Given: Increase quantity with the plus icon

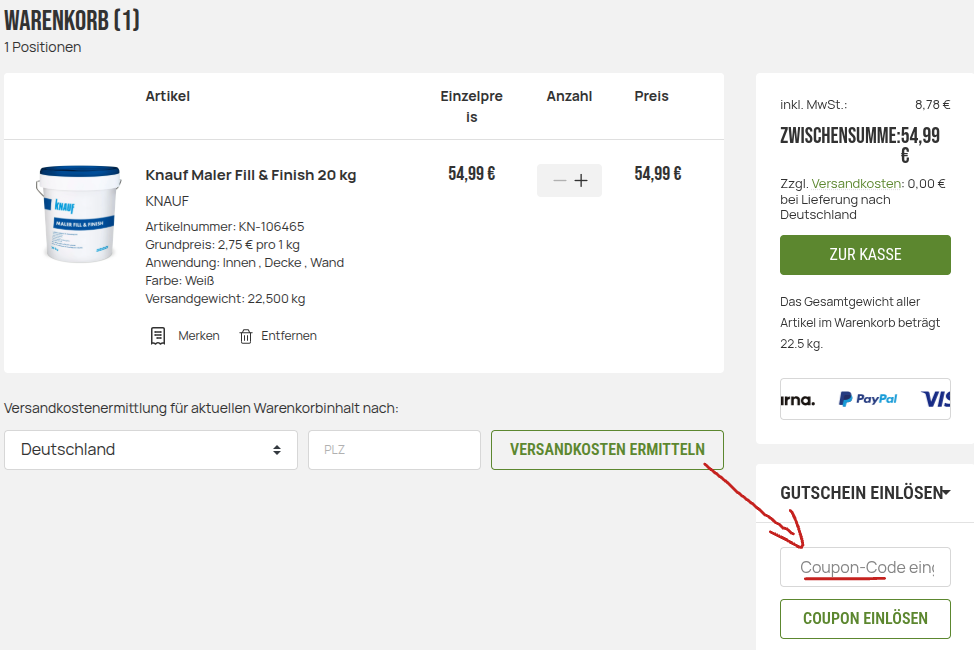Looking at the screenshot, I should click(581, 181).
